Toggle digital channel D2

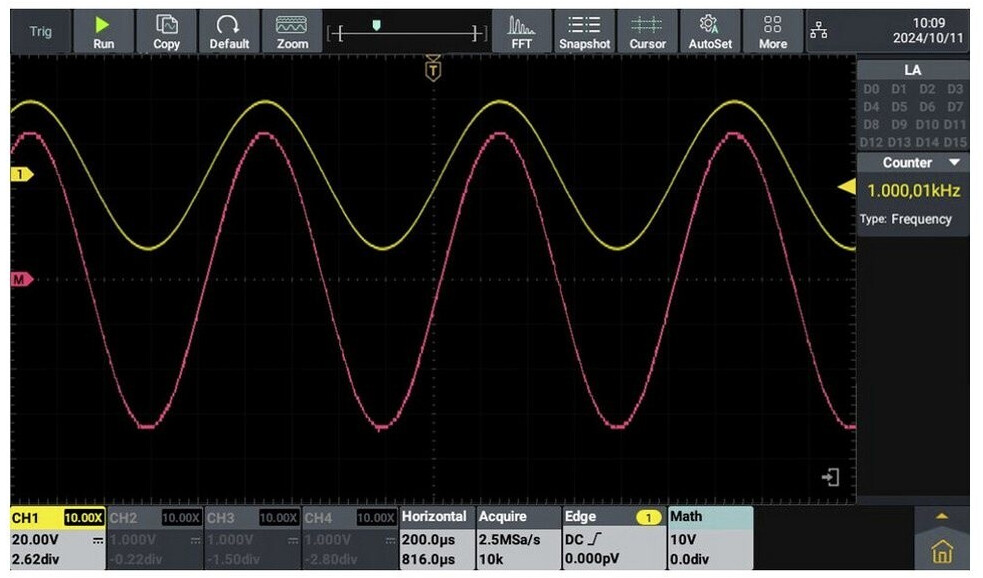coord(927,89)
